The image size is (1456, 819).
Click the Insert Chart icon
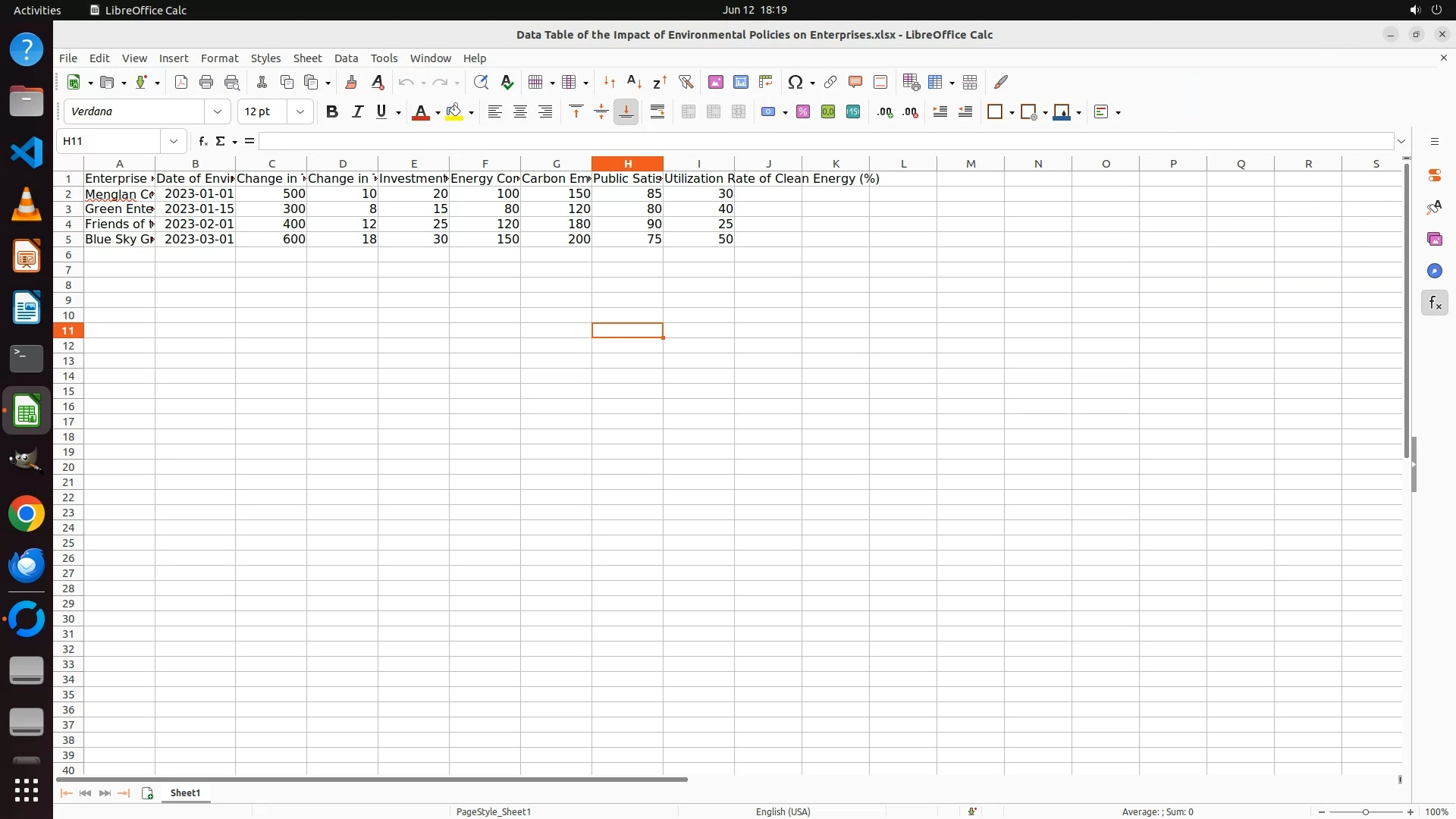click(x=741, y=82)
